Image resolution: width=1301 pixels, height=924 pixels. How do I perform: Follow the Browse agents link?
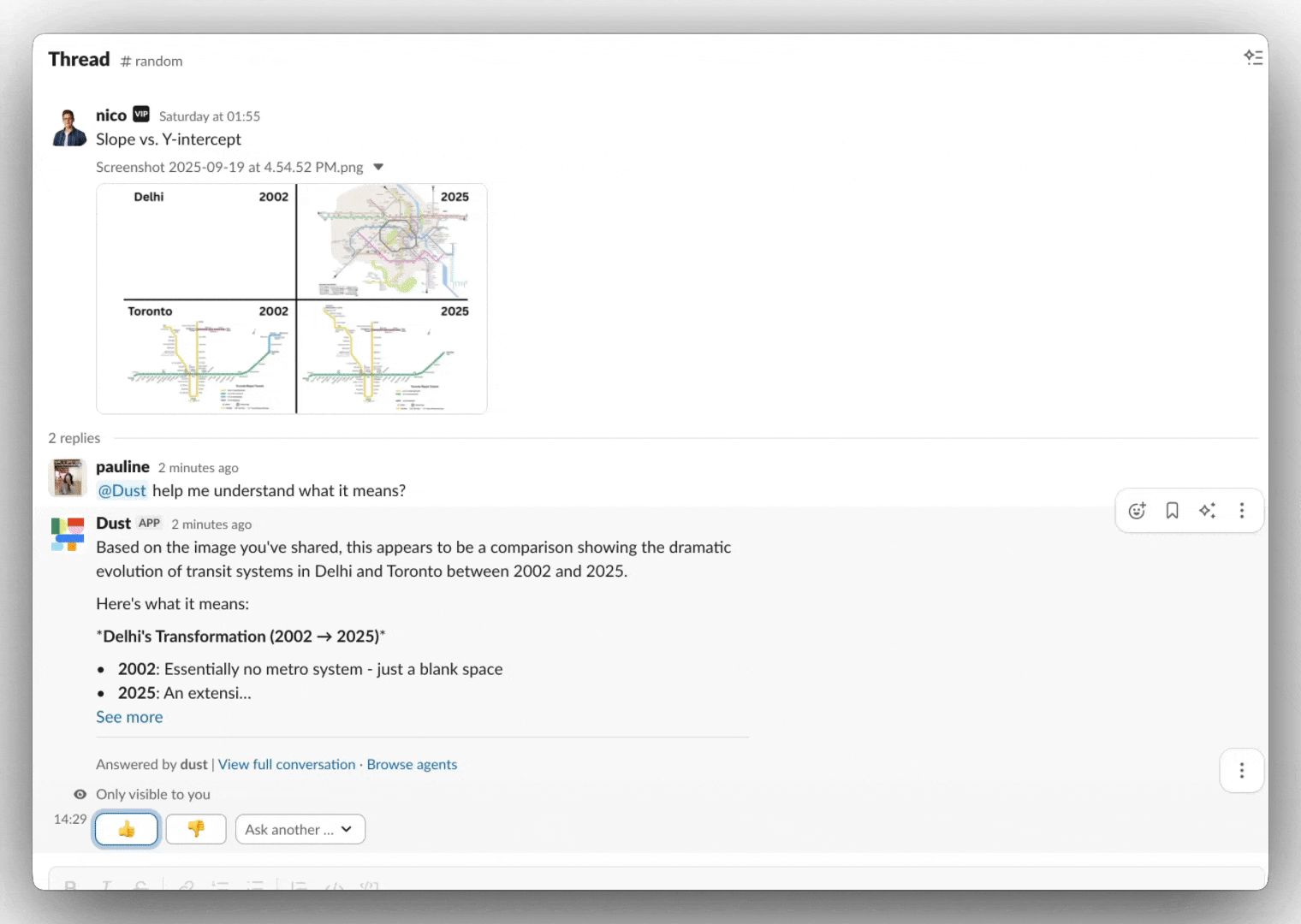click(412, 764)
